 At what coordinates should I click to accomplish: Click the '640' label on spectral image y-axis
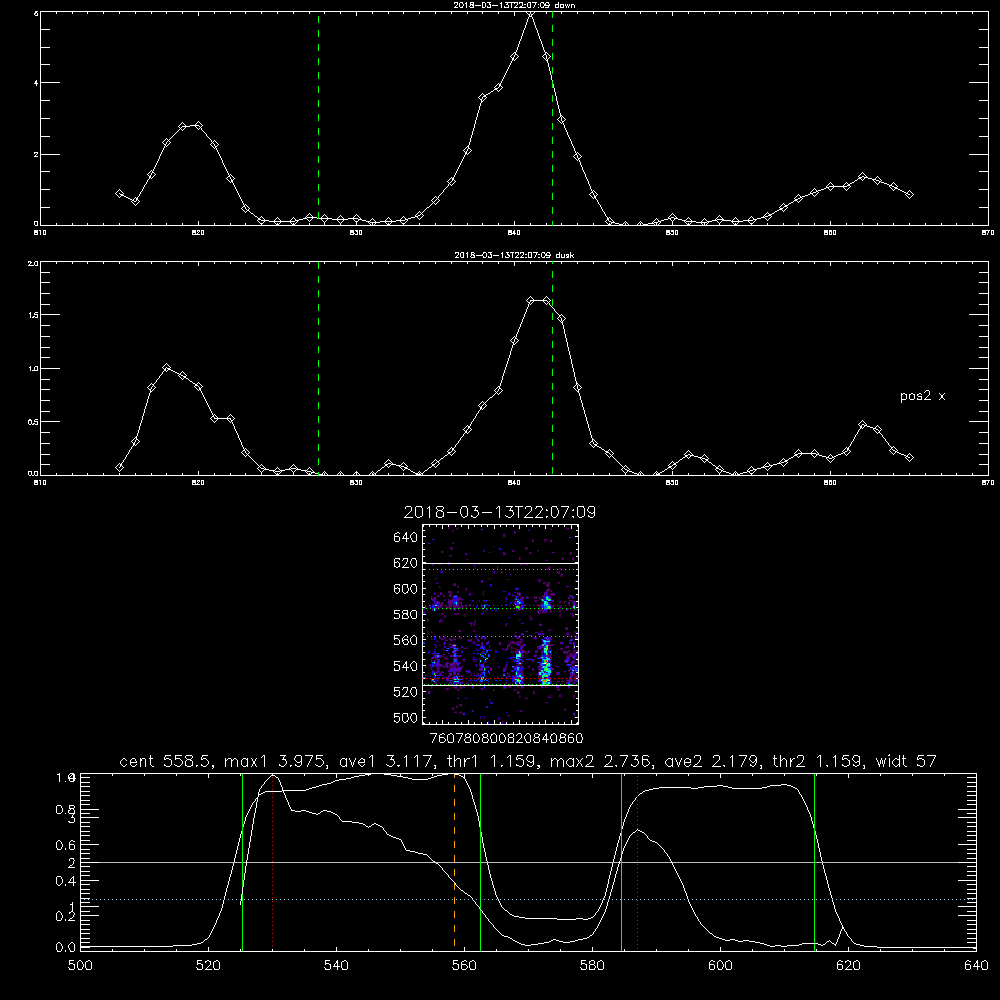406,538
